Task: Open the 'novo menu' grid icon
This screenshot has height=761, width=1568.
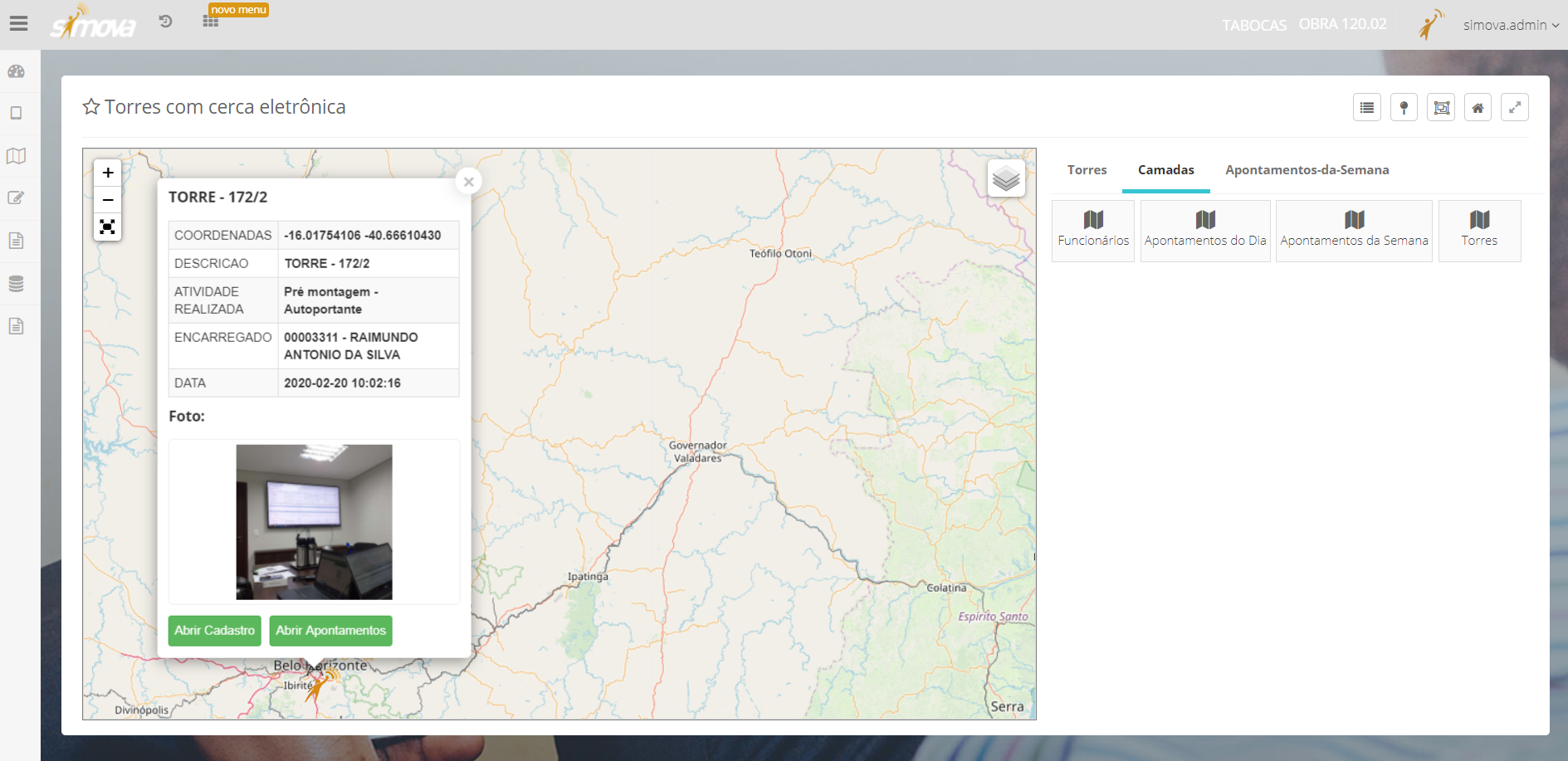Action: coord(211,22)
